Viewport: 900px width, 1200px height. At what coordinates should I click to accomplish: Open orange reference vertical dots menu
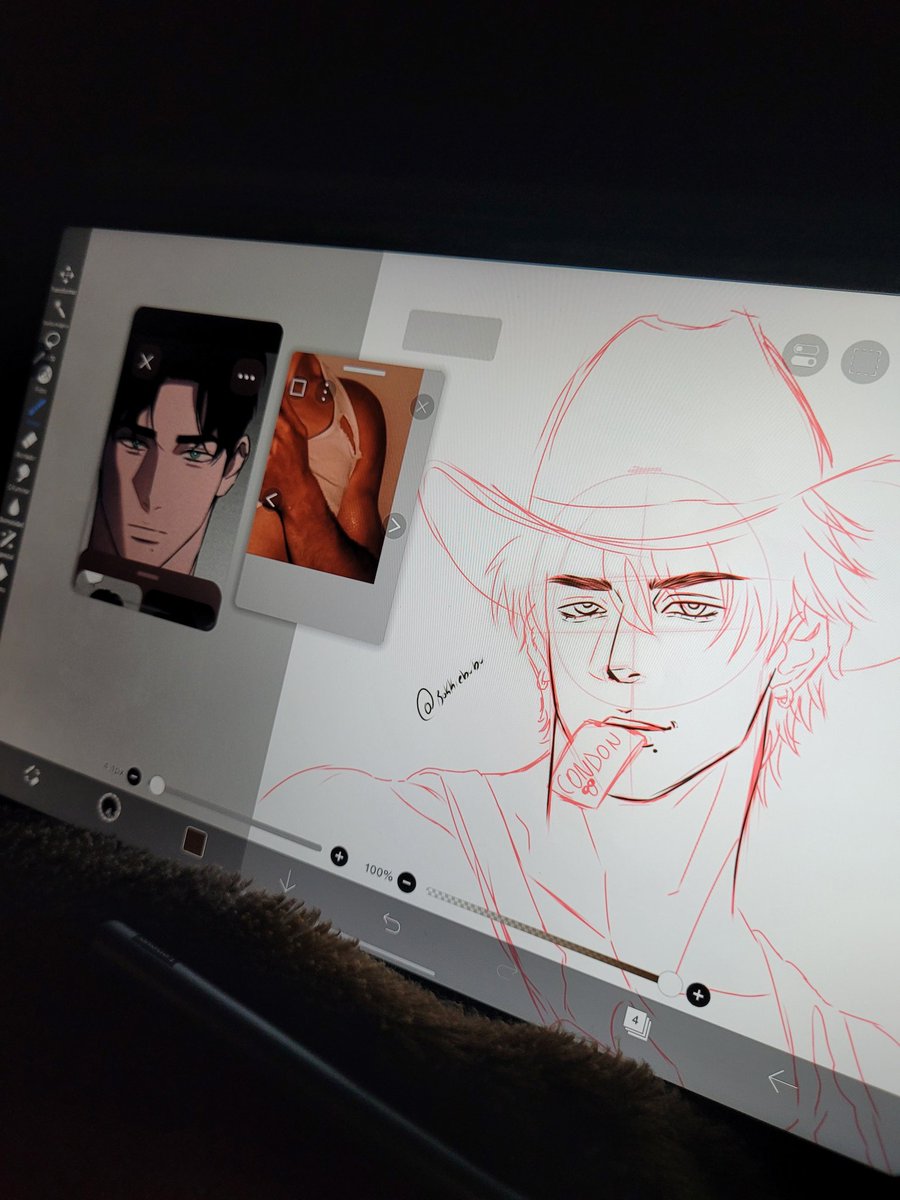point(325,391)
